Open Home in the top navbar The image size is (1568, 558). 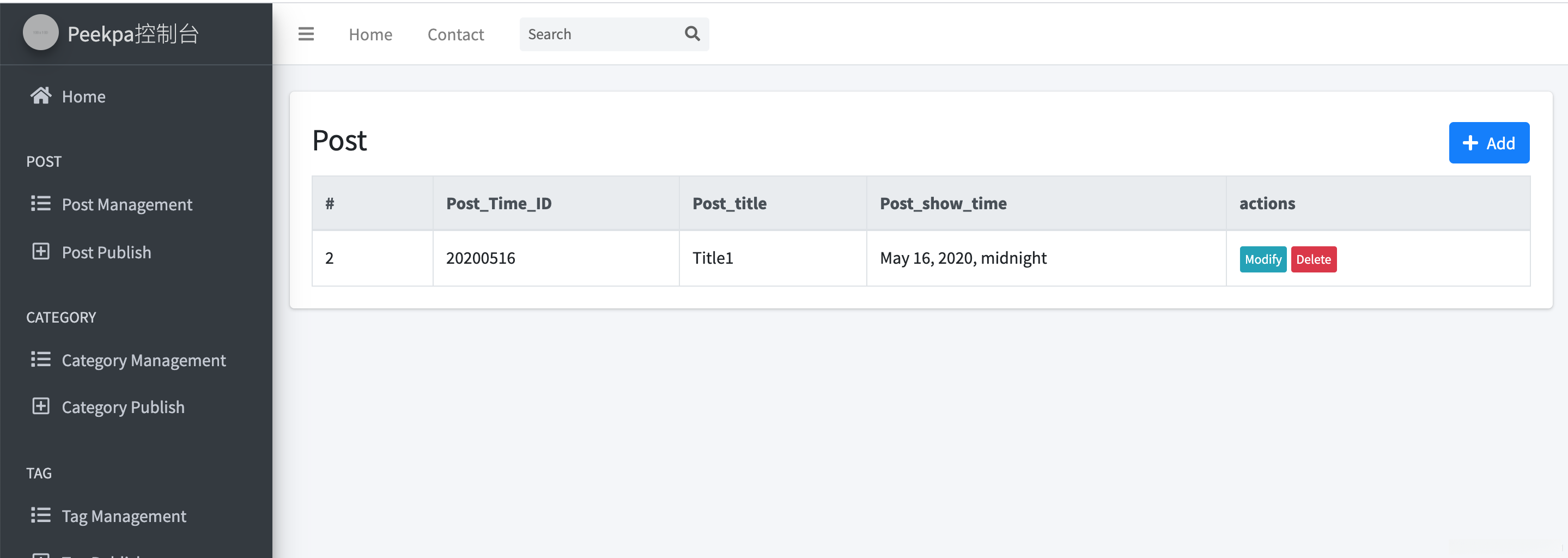[370, 35]
